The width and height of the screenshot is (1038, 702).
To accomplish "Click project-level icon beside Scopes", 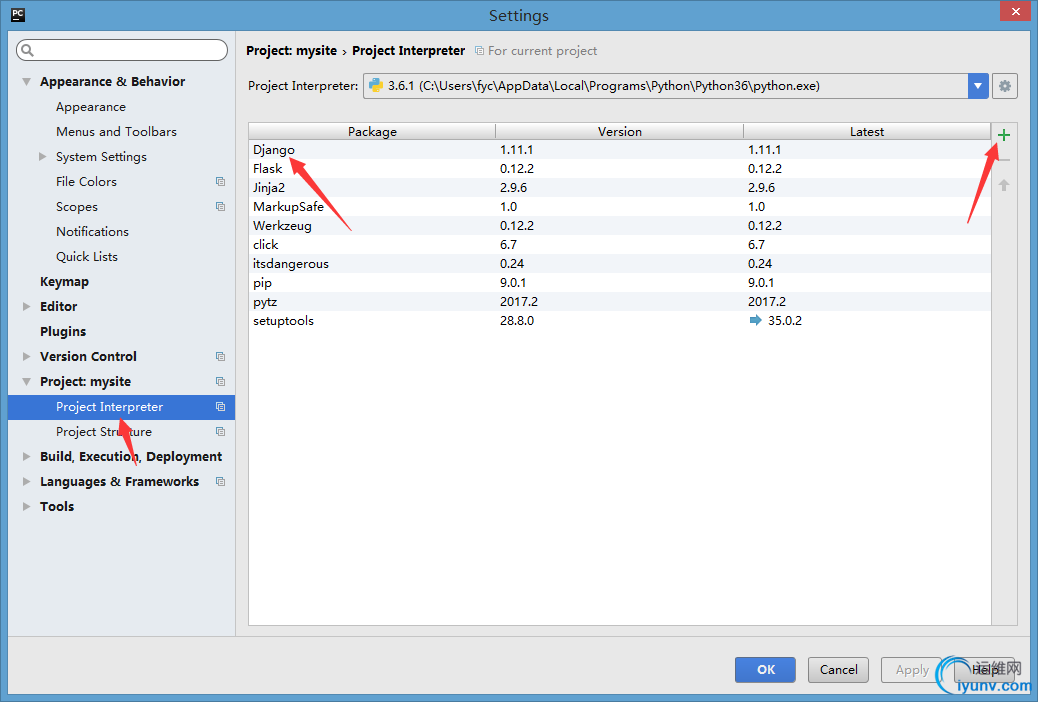I will (220, 207).
